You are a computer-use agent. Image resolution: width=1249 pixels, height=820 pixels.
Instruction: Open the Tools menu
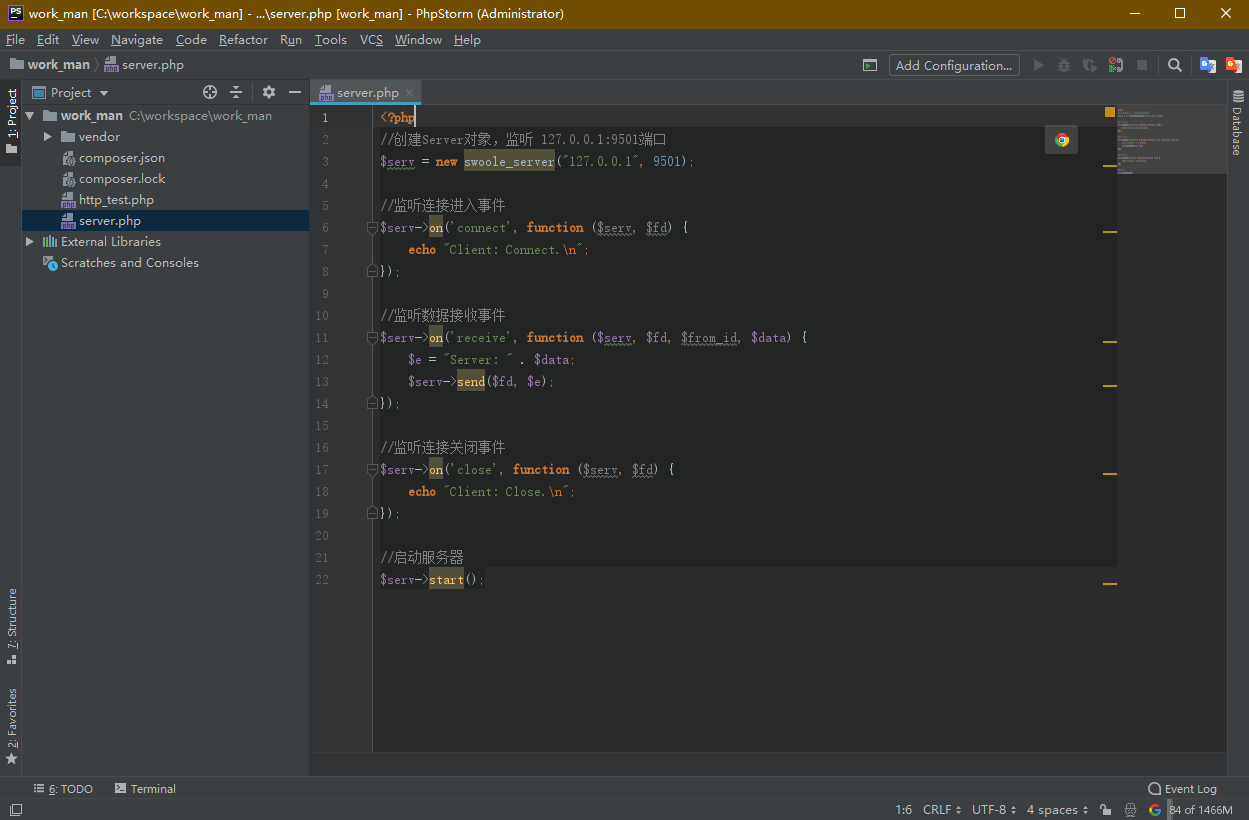[330, 40]
